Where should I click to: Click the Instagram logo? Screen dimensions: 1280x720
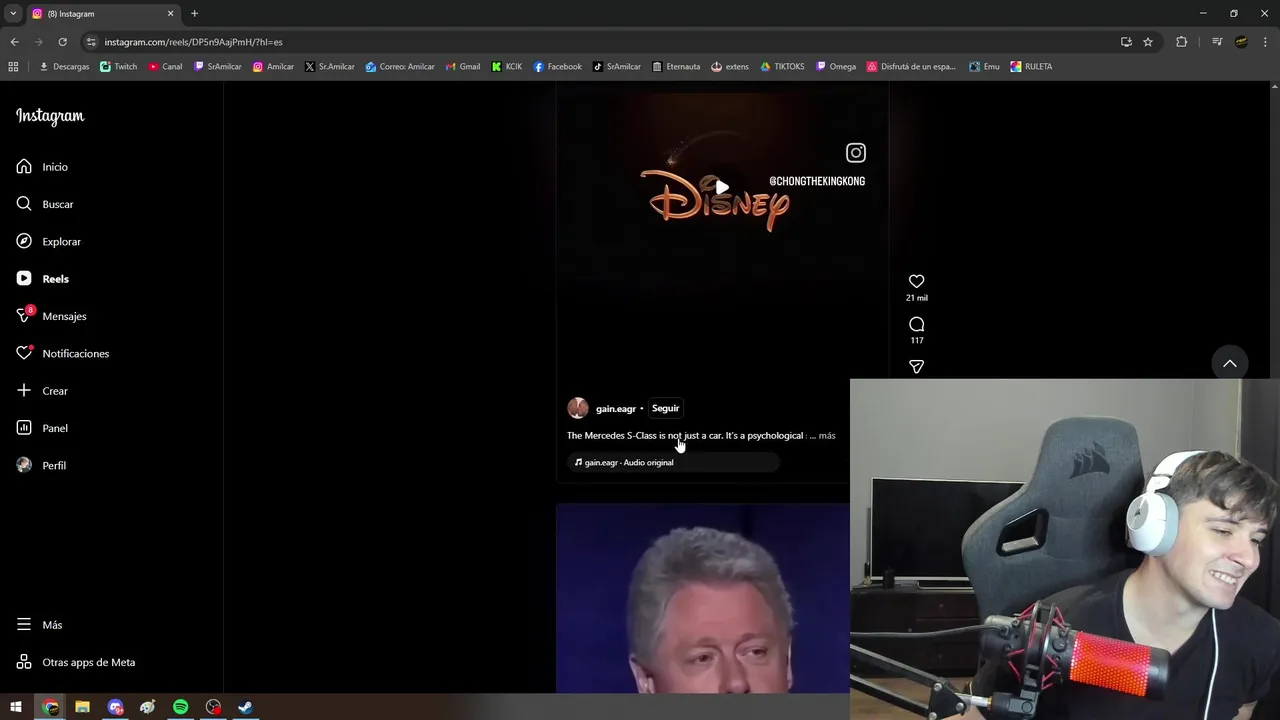(x=50, y=116)
